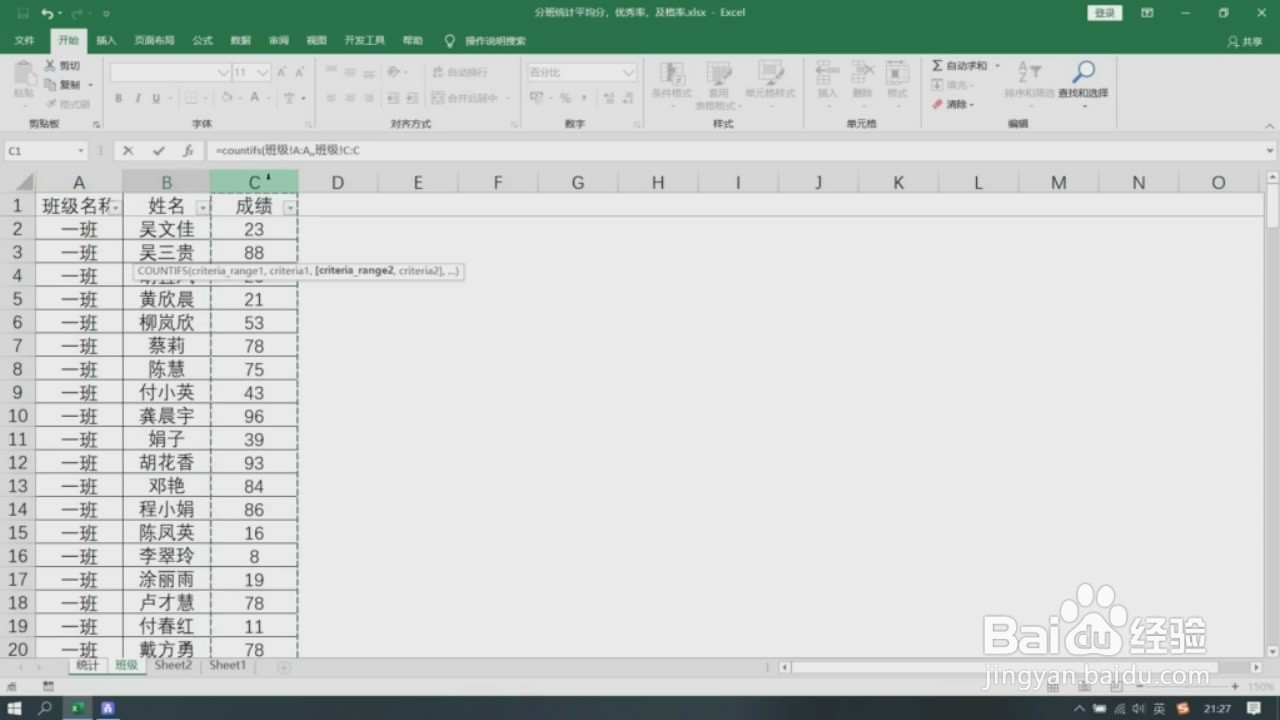Switch to the 统计 worksheet tab
This screenshot has width=1280, height=720.
88,666
